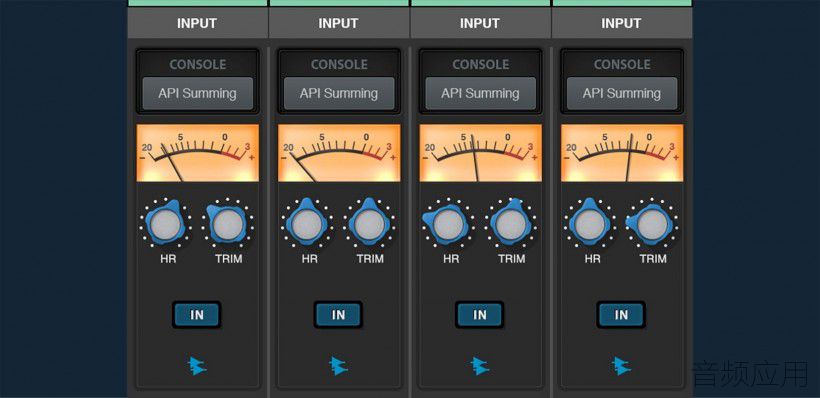Viewport: 820px width, 398px height.
Task: Open API Summing console selector in third strip
Action: [x=481, y=94]
